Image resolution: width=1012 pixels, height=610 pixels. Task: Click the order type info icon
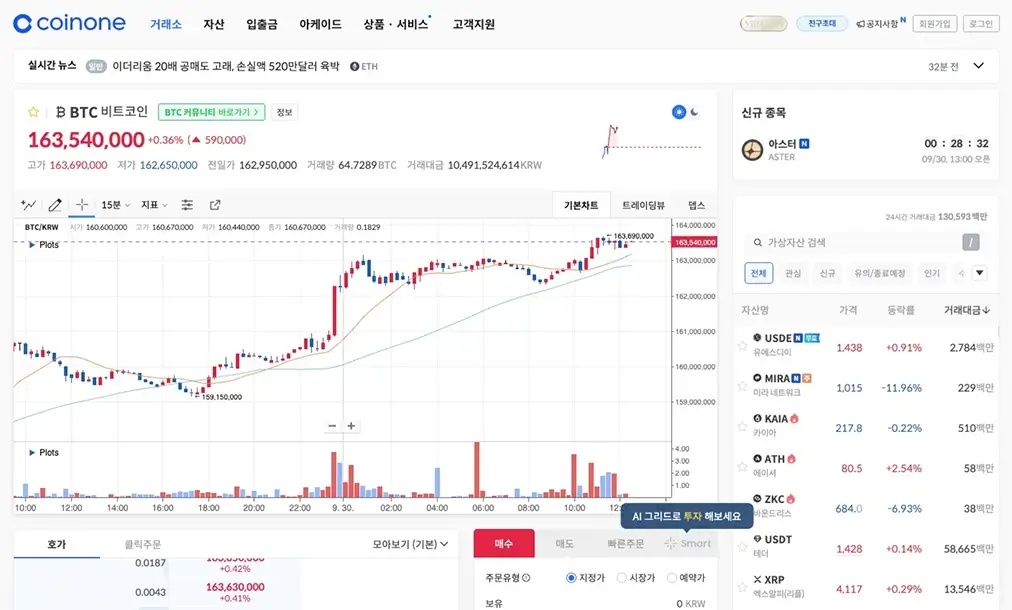pos(526,578)
